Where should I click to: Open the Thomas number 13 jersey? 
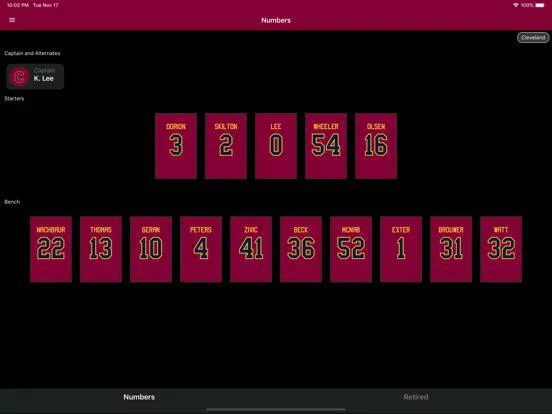101,249
